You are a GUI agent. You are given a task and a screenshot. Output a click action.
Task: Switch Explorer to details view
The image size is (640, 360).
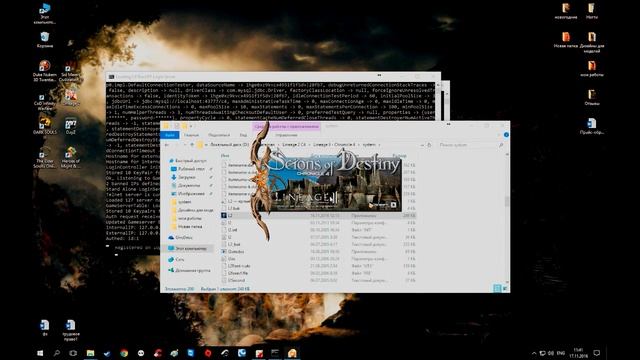497,289
